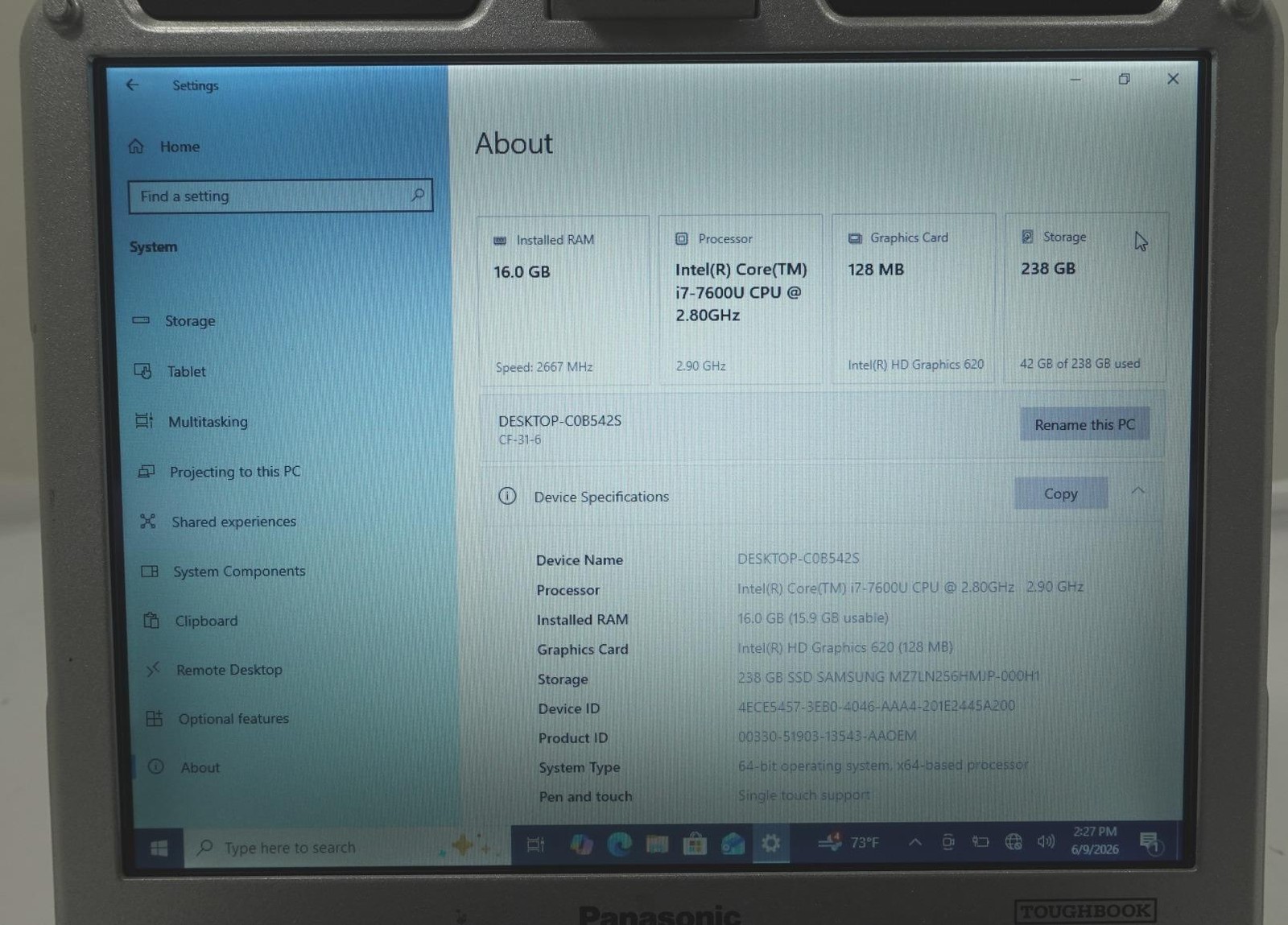Click the 16.0 GB (15.9 GB usable) value
This screenshot has width=1288, height=925.
pyautogui.click(x=812, y=617)
